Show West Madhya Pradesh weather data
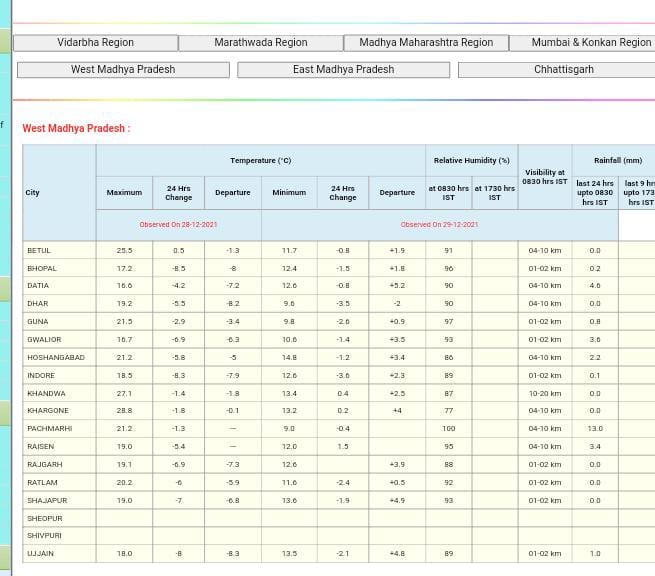 pos(123,70)
